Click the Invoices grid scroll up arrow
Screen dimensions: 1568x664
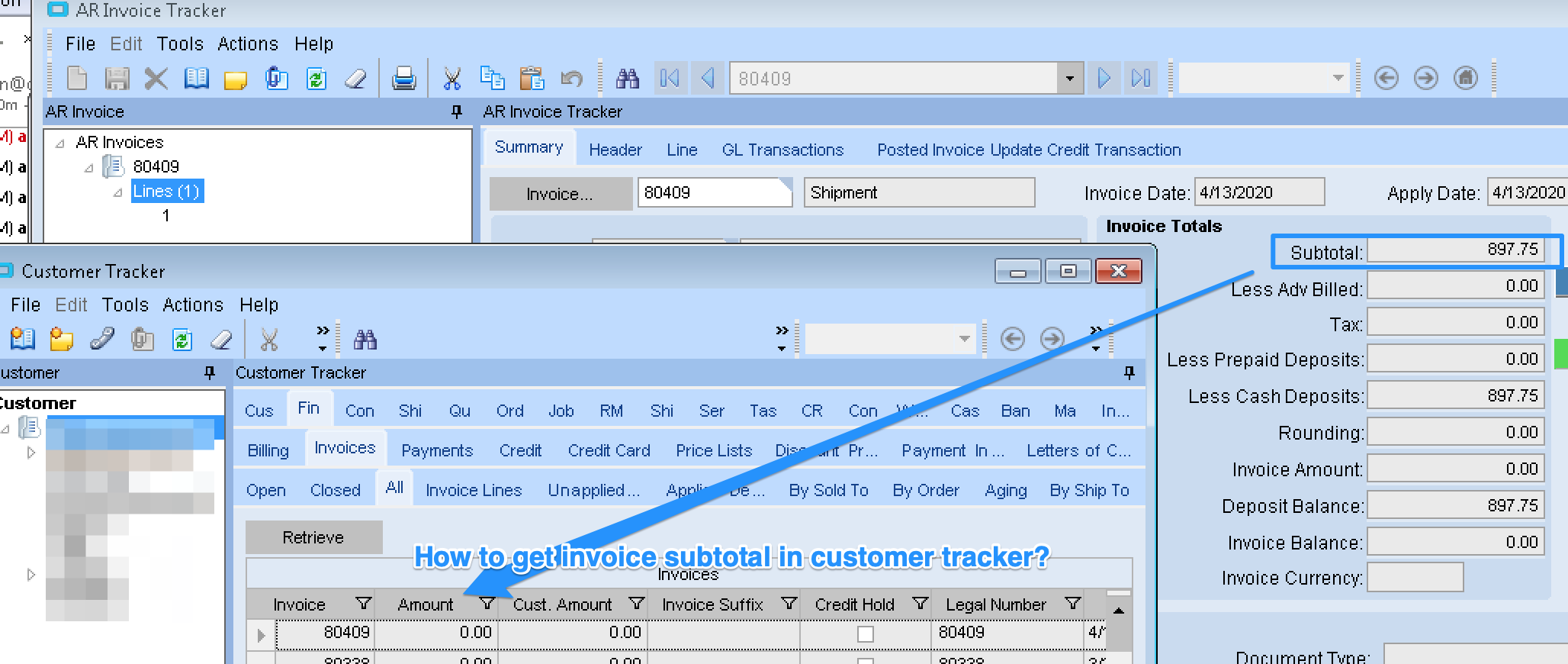click(1118, 610)
